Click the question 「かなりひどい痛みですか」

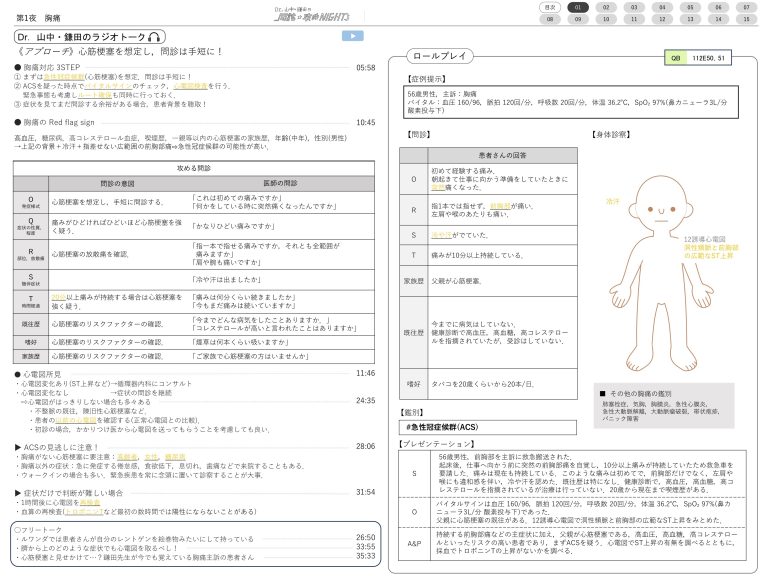(233, 226)
